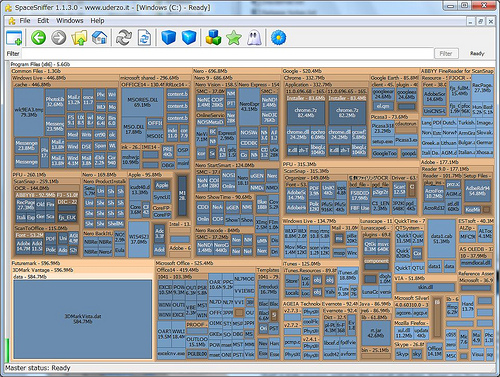This screenshot has width=500, height=377.
Task: Go forward with the grey arrow
Action: 59,37
